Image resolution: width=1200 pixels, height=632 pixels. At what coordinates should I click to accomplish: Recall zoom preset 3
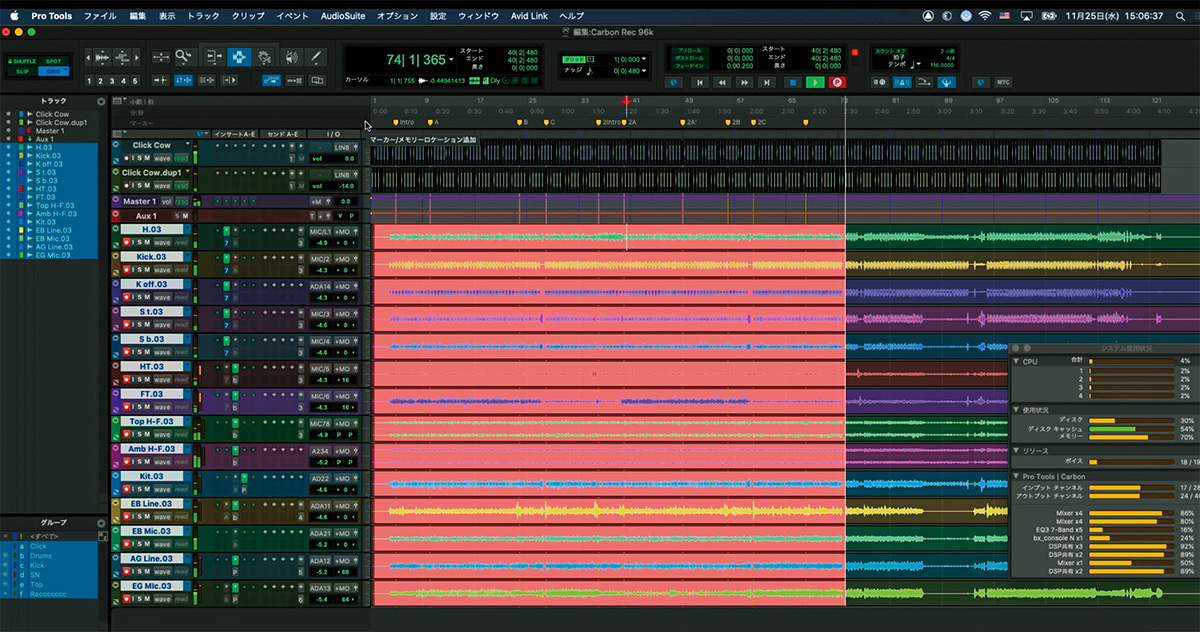point(112,81)
